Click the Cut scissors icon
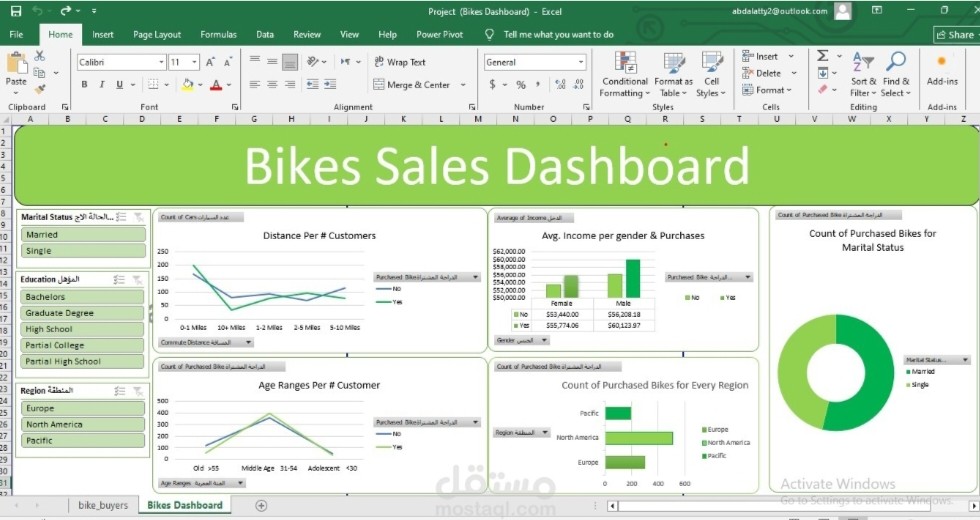The width and height of the screenshot is (980, 520). point(39,56)
